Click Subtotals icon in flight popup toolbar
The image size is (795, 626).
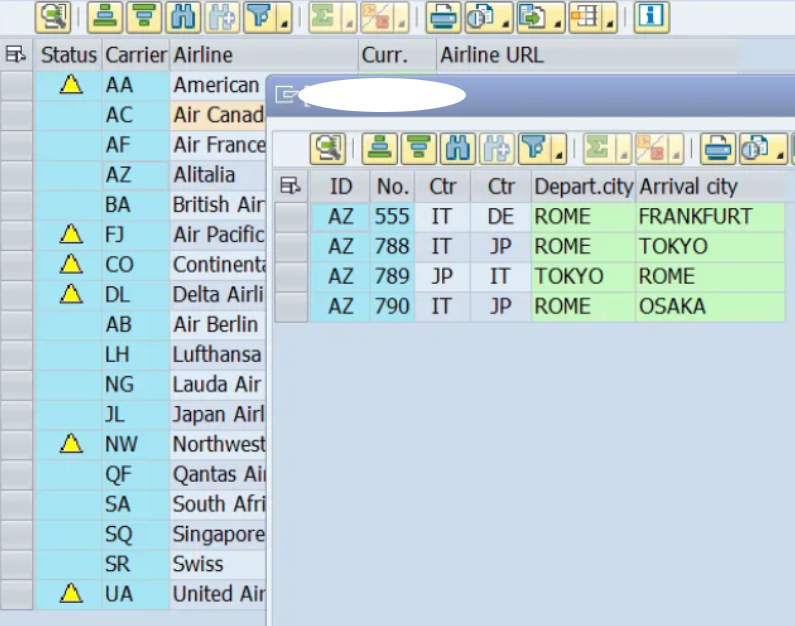652,149
